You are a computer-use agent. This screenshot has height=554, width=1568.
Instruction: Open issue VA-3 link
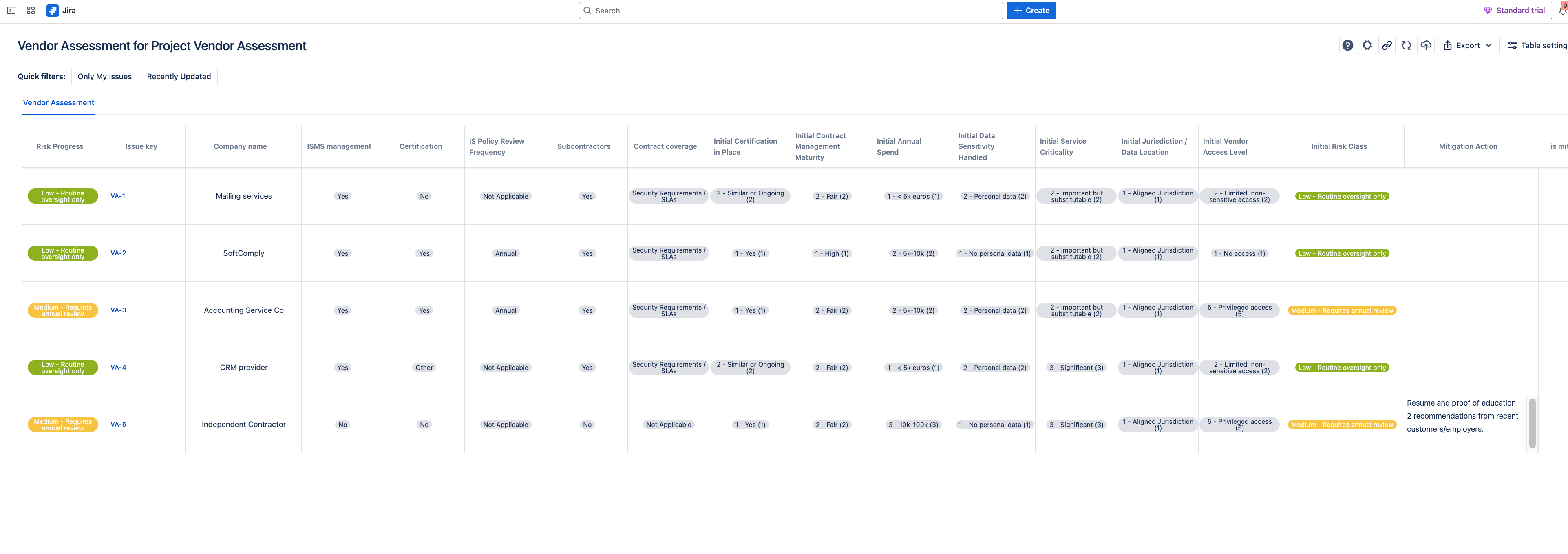pyautogui.click(x=118, y=310)
